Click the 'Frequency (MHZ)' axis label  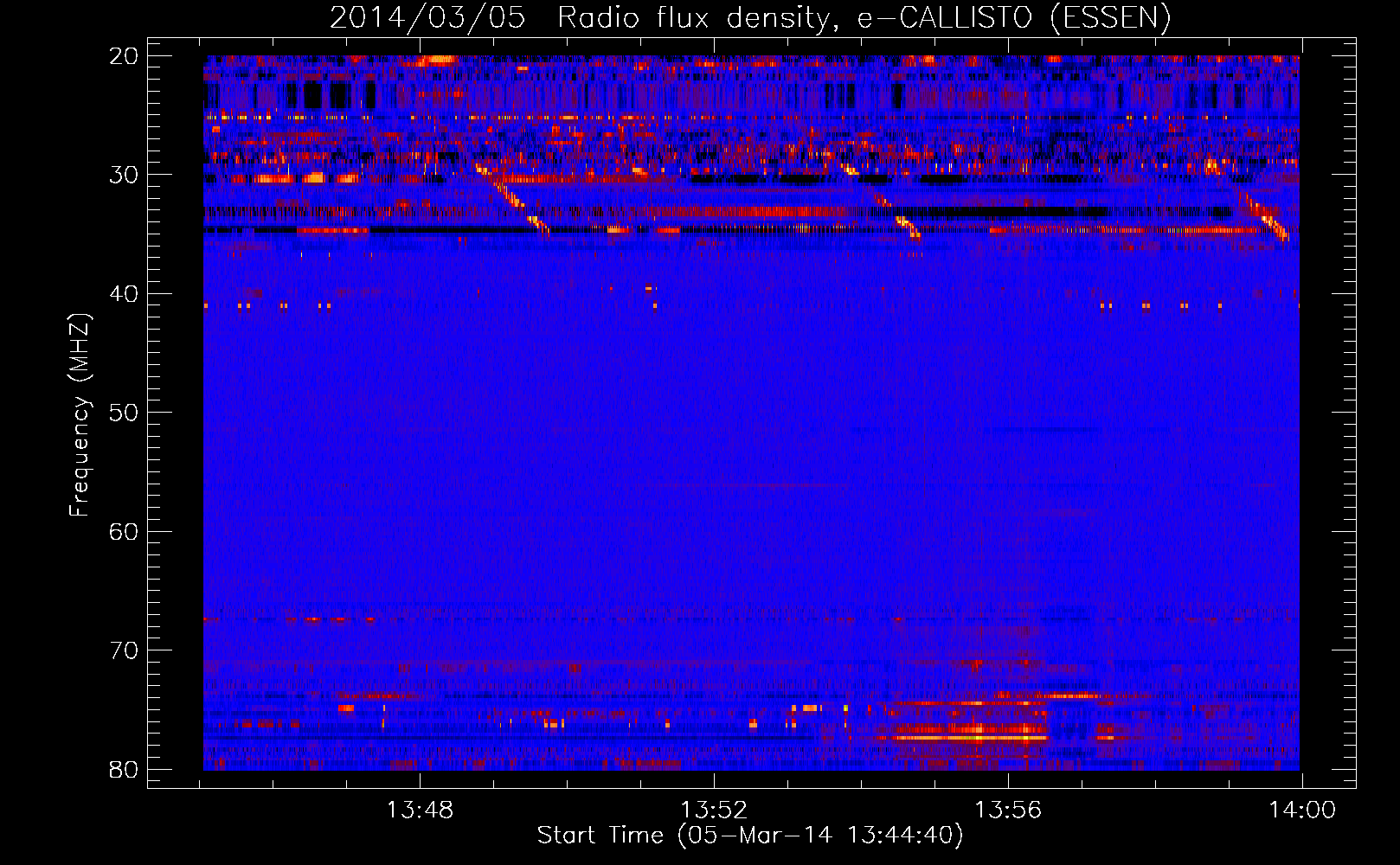click(80, 415)
